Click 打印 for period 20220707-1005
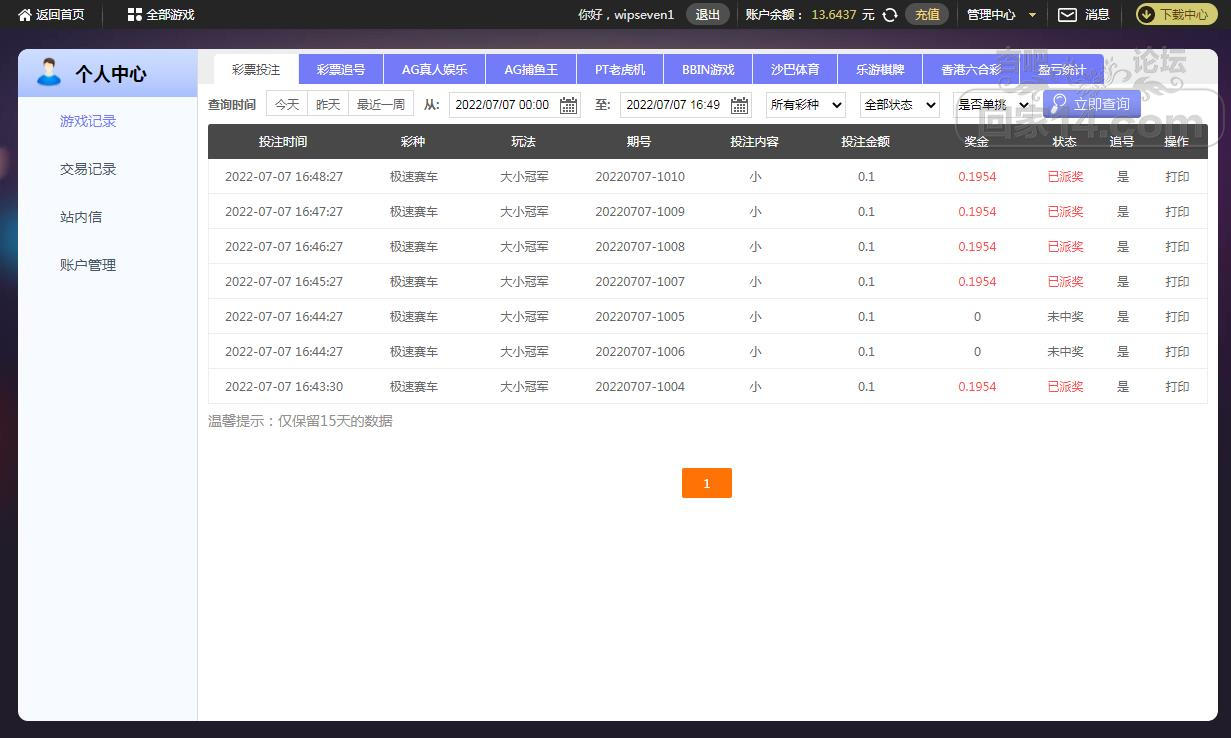1231x738 pixels. point(1177,317)
